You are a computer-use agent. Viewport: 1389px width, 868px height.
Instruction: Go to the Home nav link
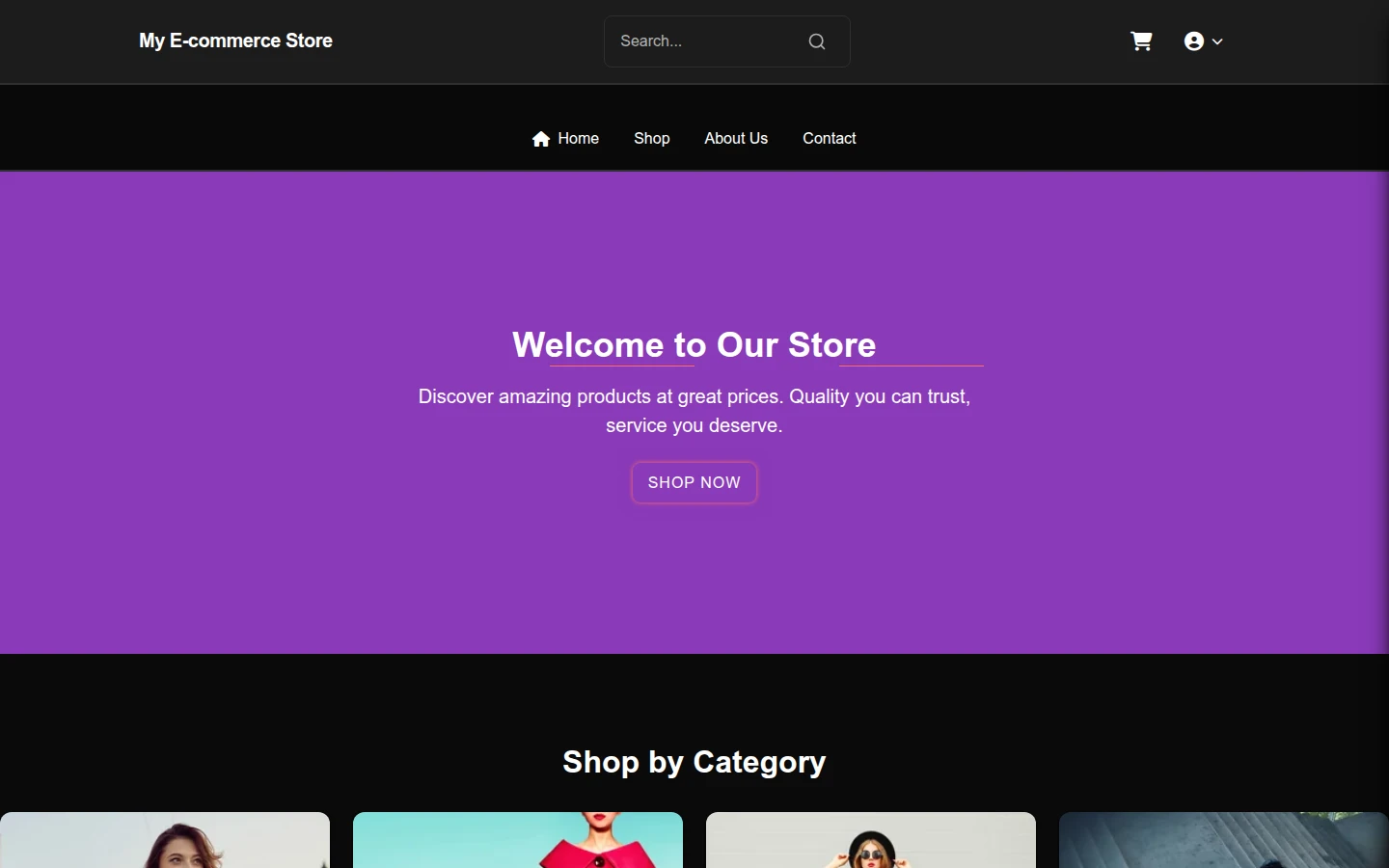coord(565,139)
